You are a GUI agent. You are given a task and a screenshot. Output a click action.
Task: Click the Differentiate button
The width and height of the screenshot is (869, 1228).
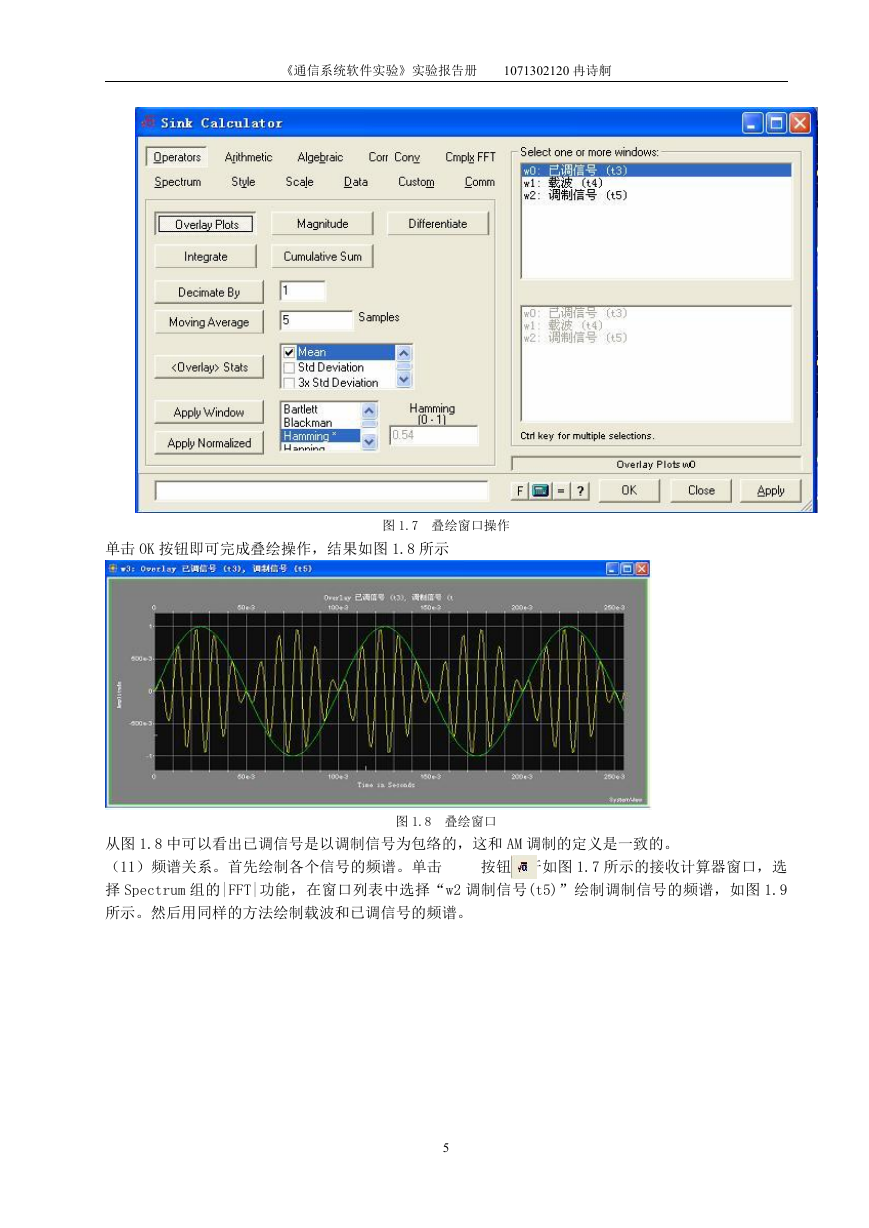(x=437, y=224)
